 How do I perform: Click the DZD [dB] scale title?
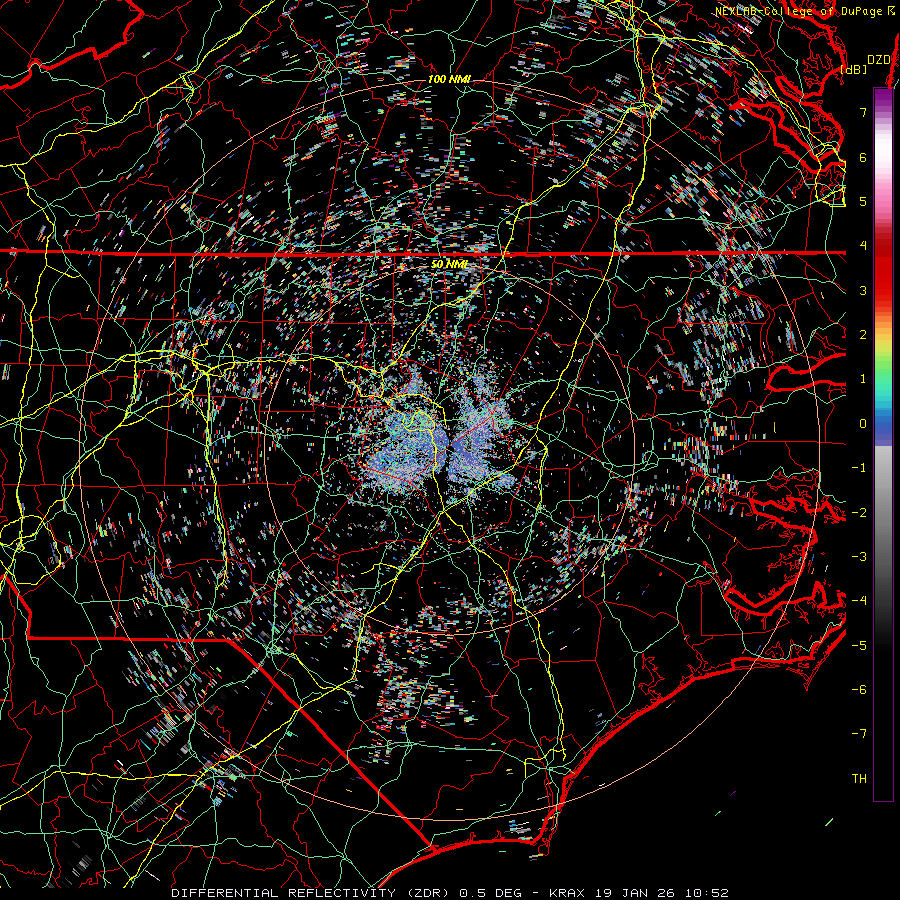866,64
